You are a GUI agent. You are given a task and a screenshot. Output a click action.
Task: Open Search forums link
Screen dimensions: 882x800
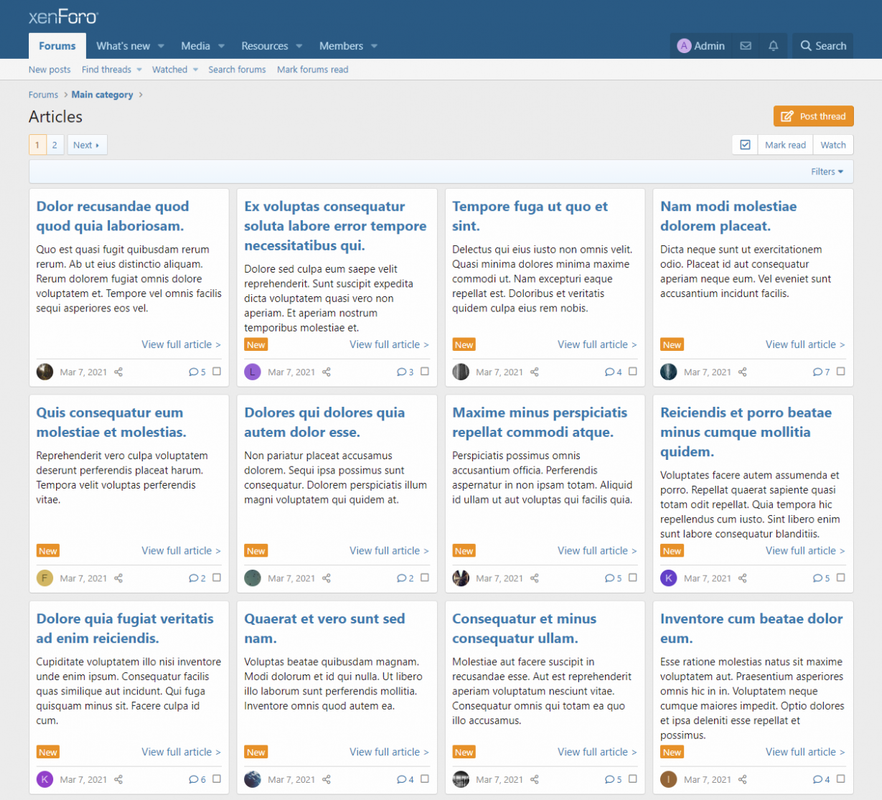237,70
